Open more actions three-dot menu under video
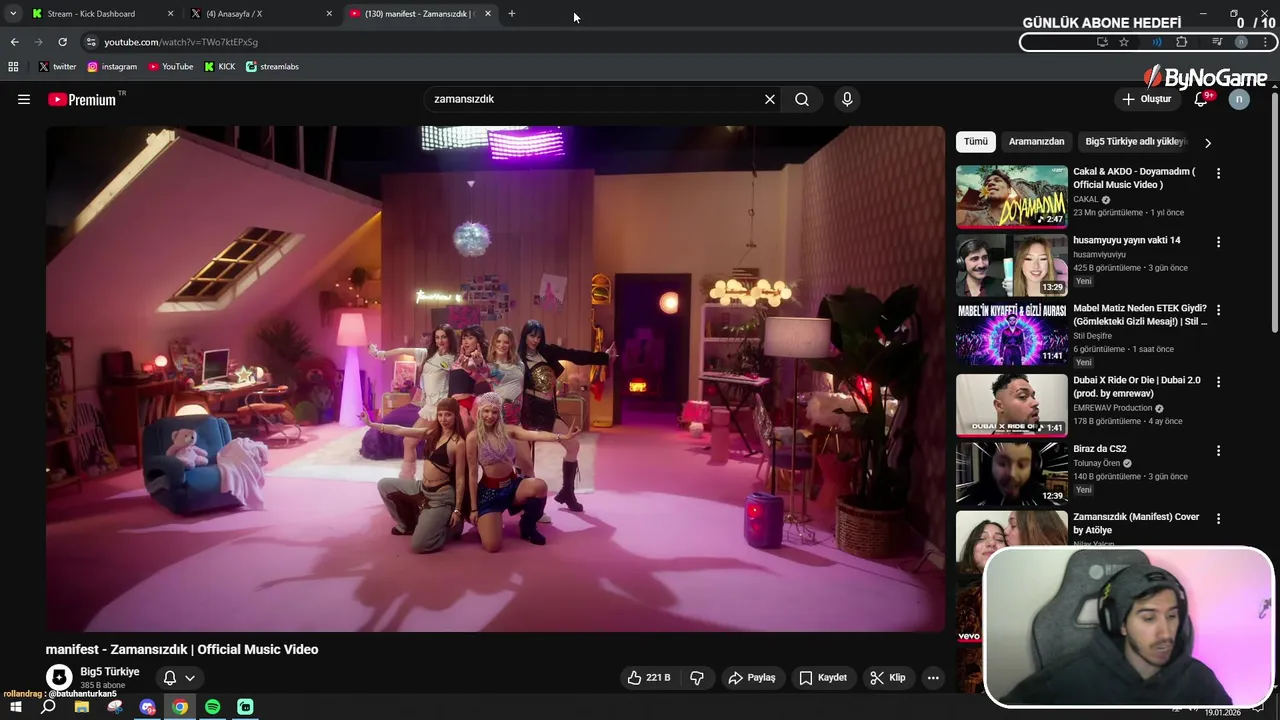Screen dimensions: 1280x720 point(933,677)
